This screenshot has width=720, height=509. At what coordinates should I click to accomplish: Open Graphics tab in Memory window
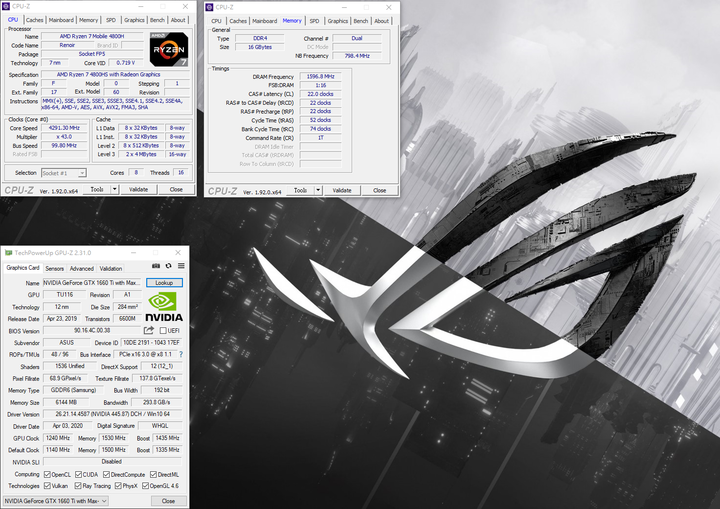click(338, 21)
